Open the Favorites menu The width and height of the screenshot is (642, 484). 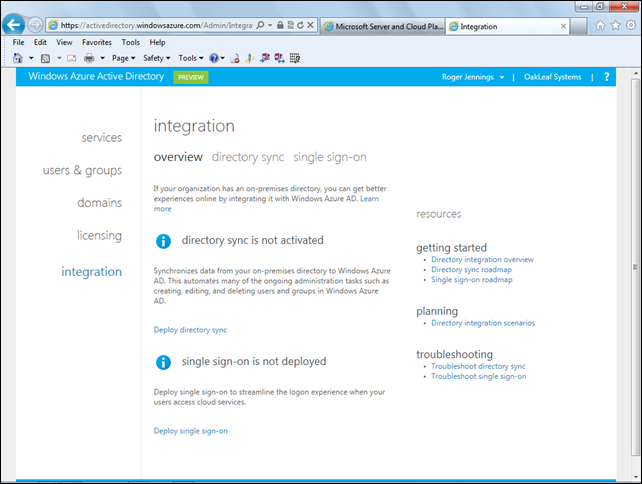coord(97,42)
